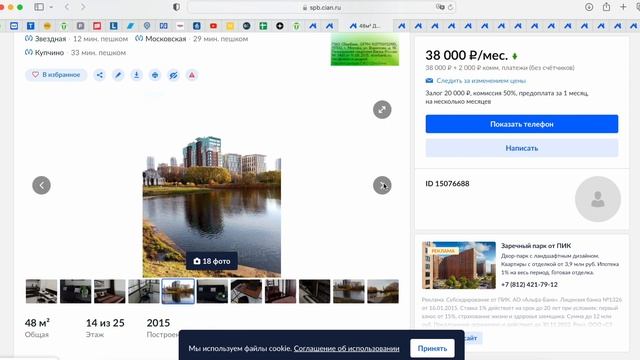Open the sidebar dropdown chevron in Safari
Screen dimensions: 640x360
click(51, 7)
